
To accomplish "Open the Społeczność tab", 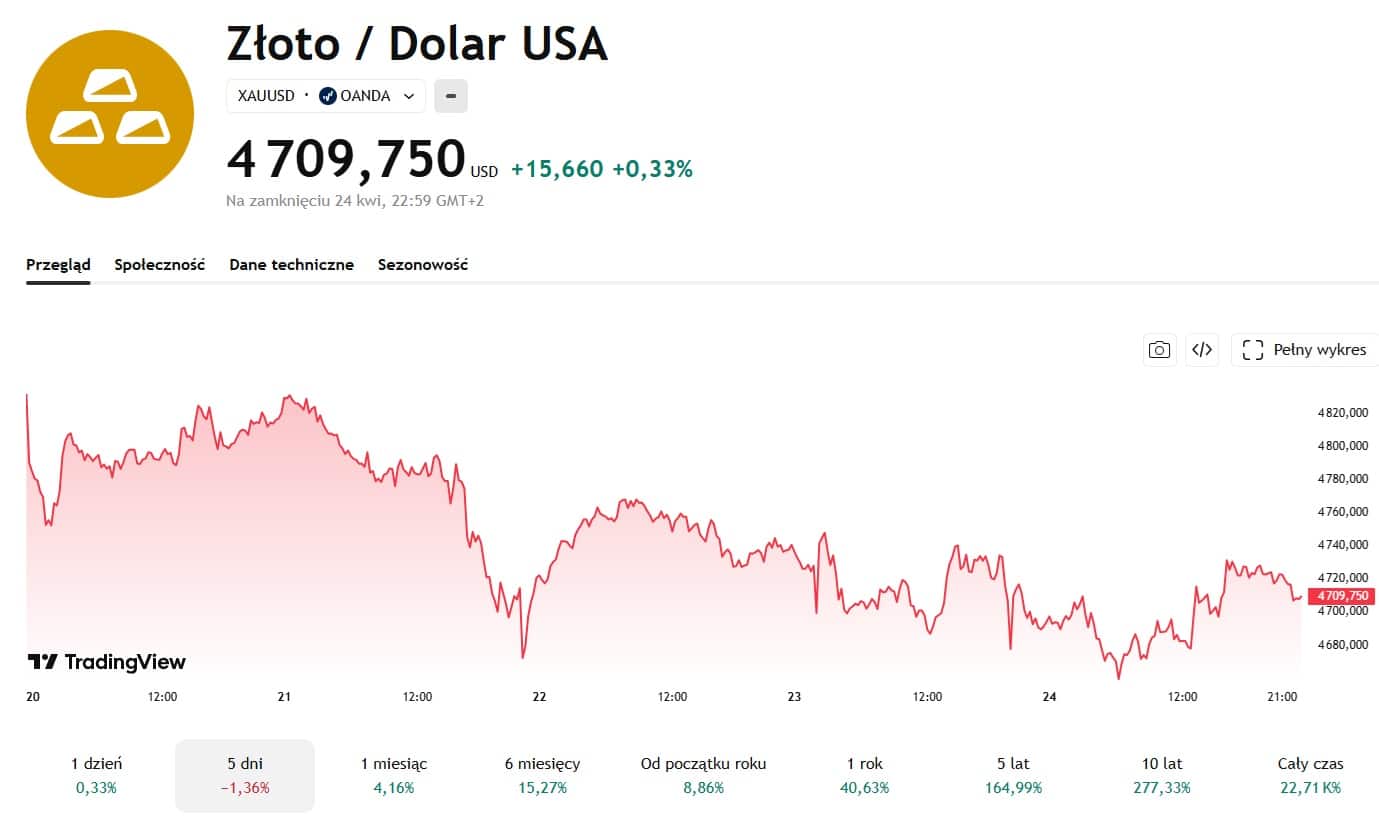I will pyautogui.click(x=160, y=265).
